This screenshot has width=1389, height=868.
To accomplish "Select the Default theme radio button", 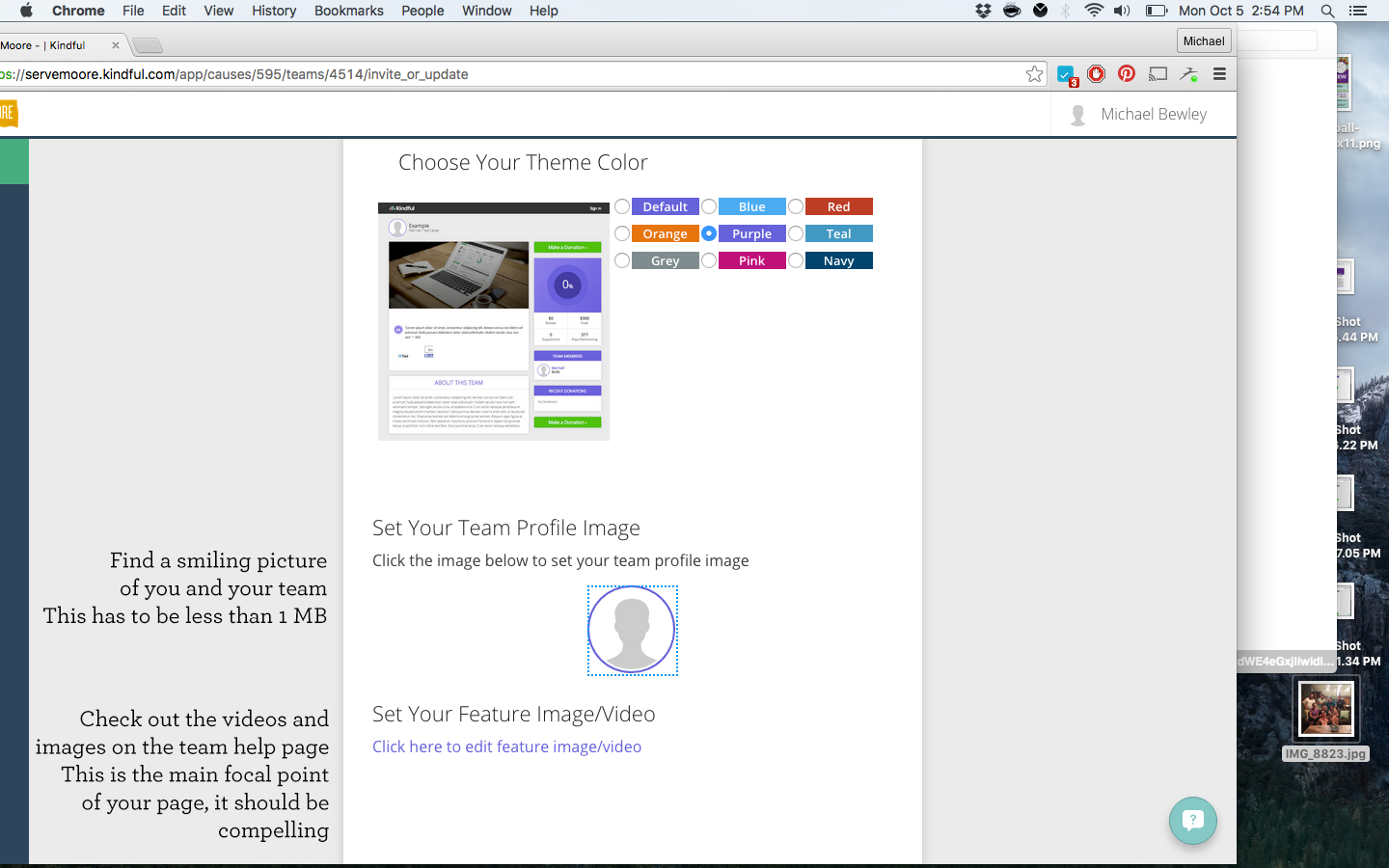I will click(622, 206).
